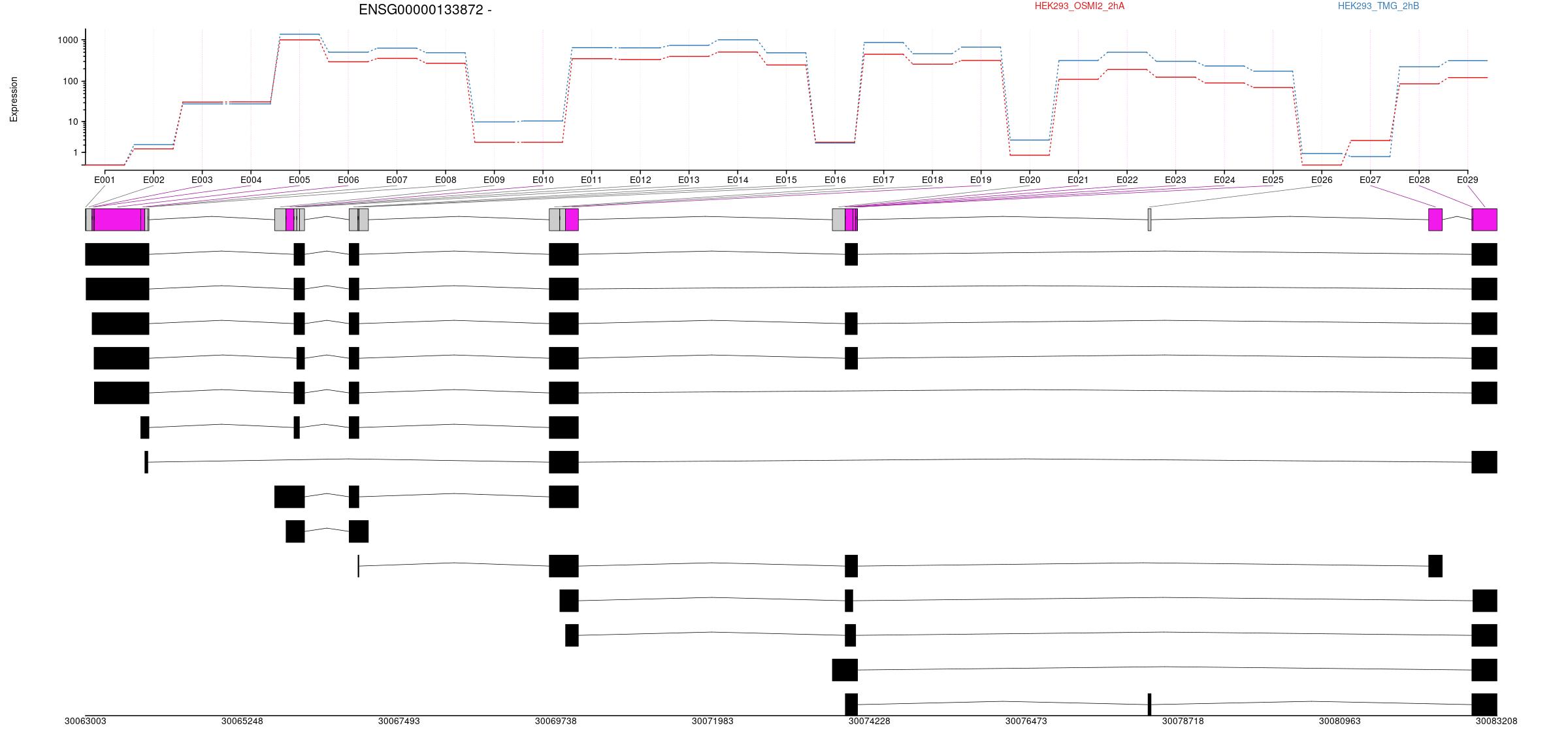
Task: Click exon label E011
Action: tap(591, 180)
